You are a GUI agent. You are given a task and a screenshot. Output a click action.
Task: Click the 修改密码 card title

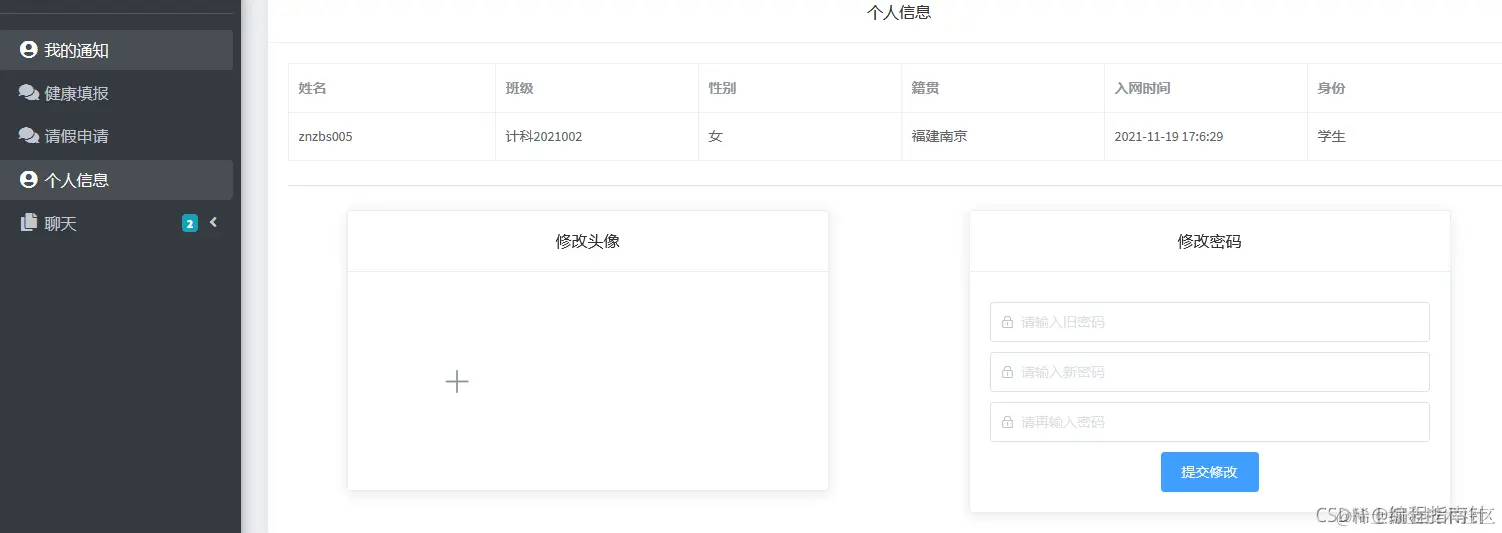tap(1210, 241)
